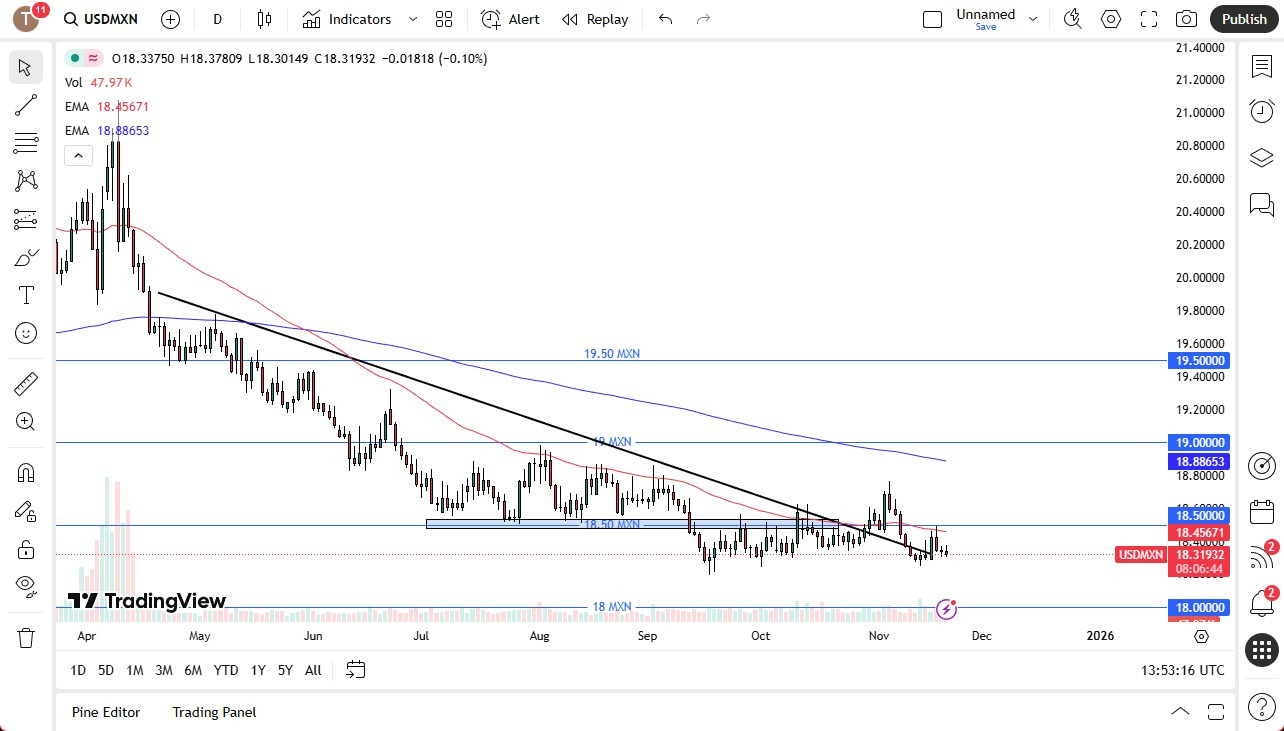
Task: Expand the layout save dropdown next to Unnamed
Action: click(1033, 19)
